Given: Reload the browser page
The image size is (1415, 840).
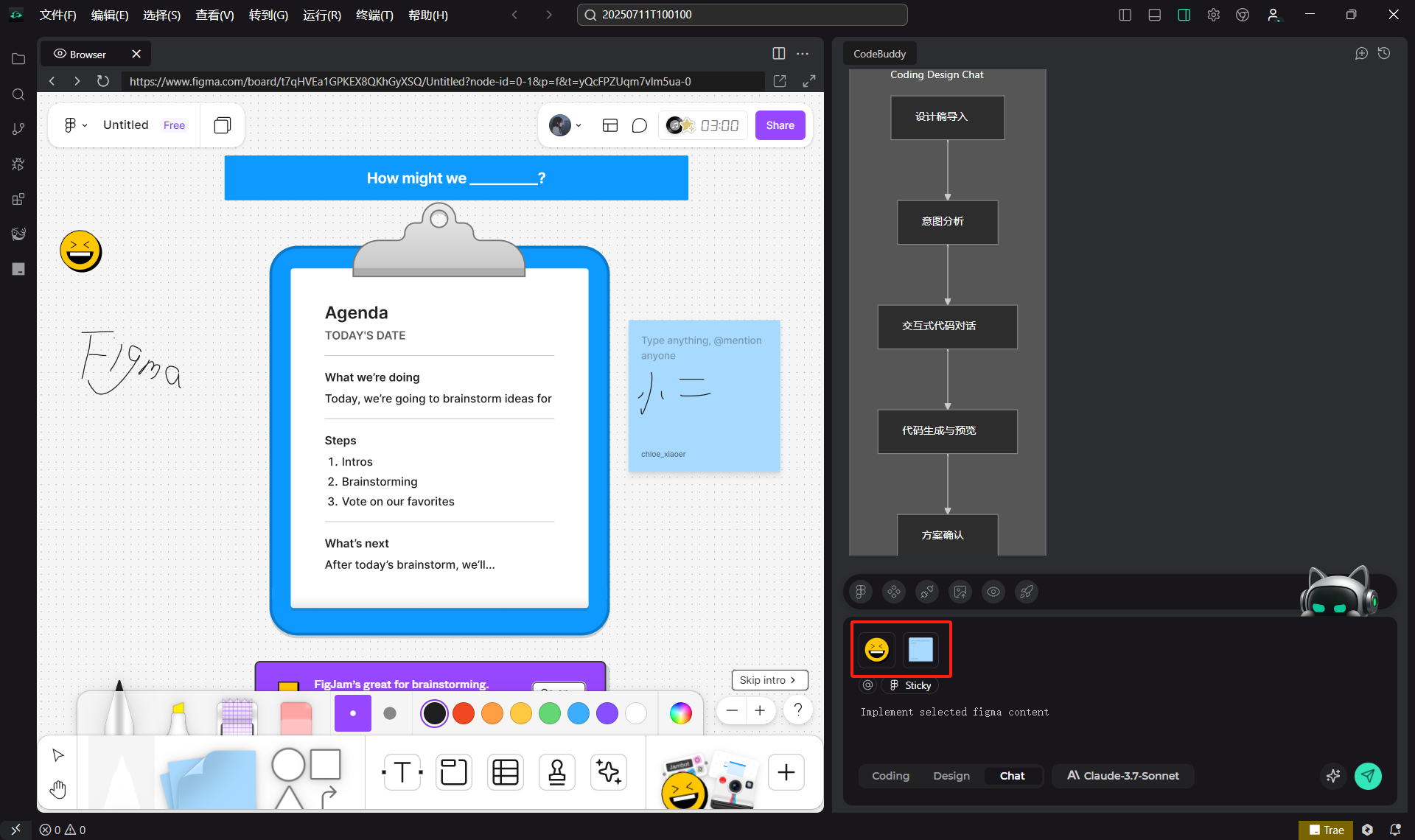Looking at the screenshot, I should 103,81.
